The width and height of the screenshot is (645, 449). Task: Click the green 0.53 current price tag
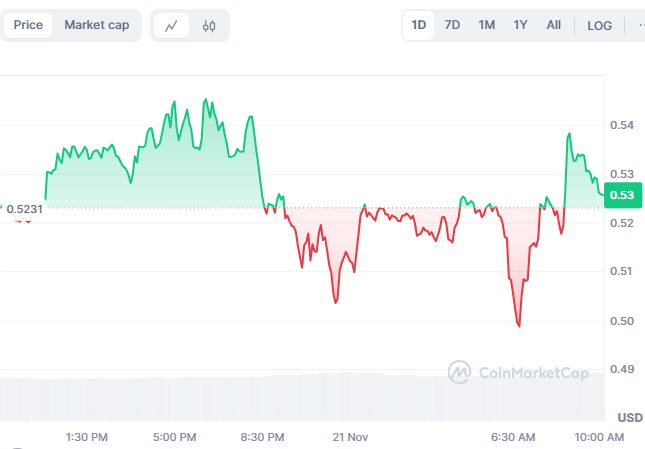[x=621, y=195]
